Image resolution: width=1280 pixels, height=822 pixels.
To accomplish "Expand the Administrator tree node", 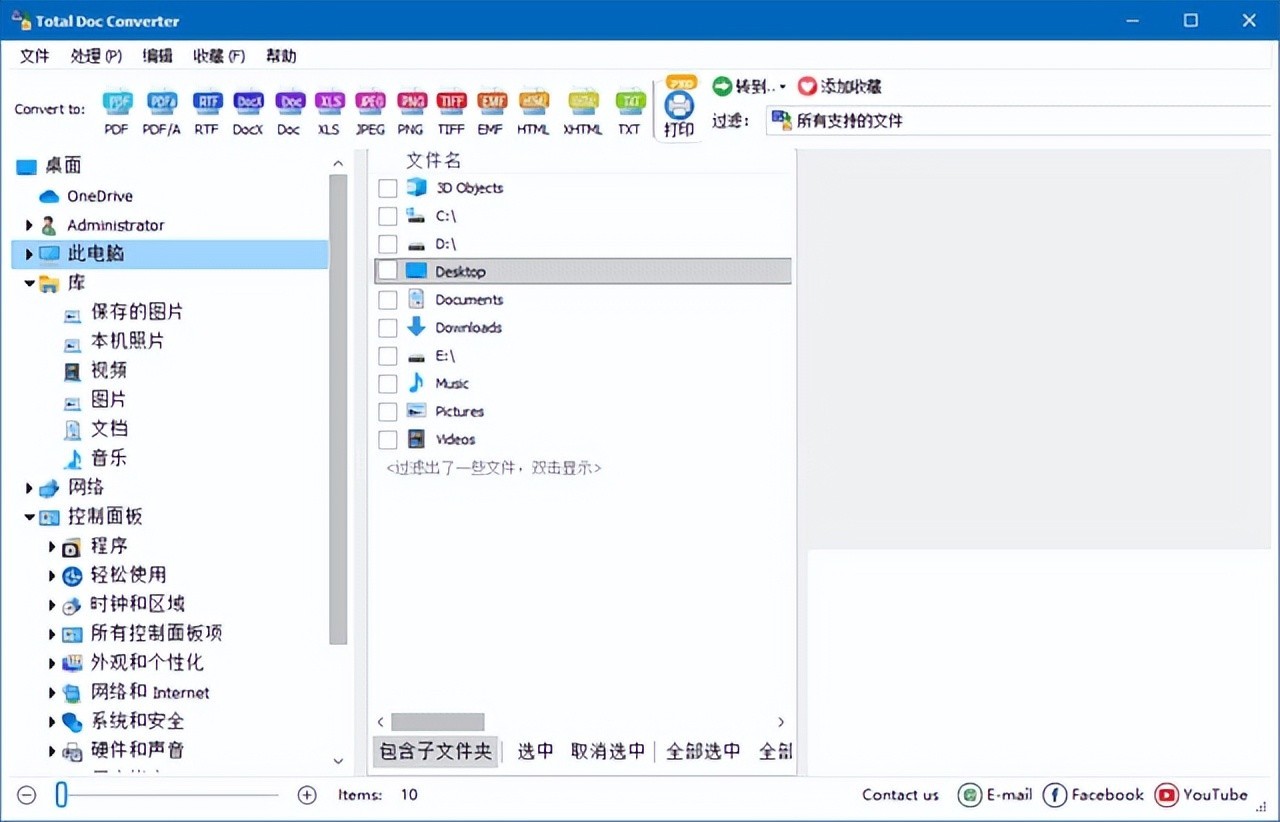I will point(29,225).
